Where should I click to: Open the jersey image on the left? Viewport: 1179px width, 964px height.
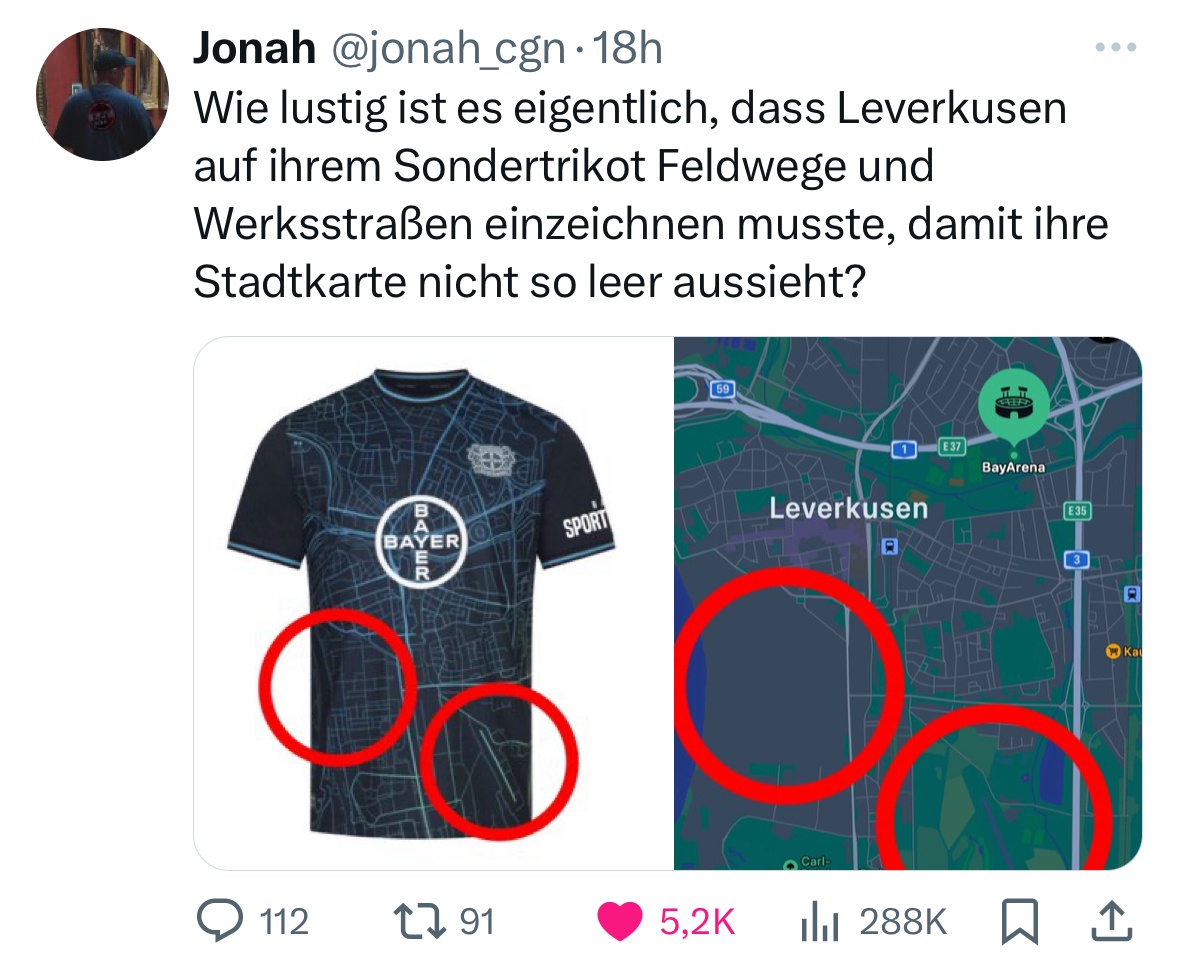pos(434,603)
